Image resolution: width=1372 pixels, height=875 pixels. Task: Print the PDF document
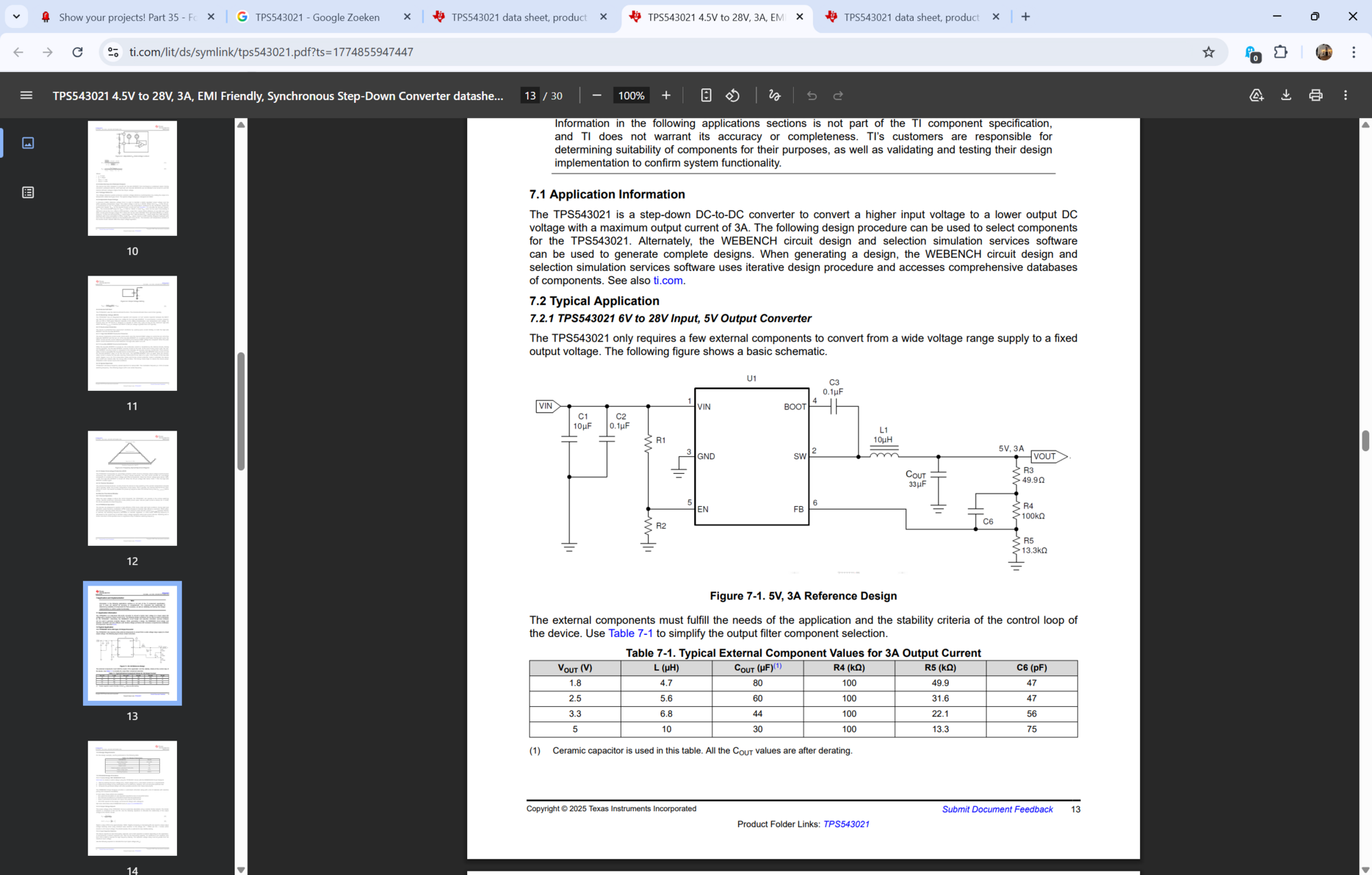tap(1316, 95)
